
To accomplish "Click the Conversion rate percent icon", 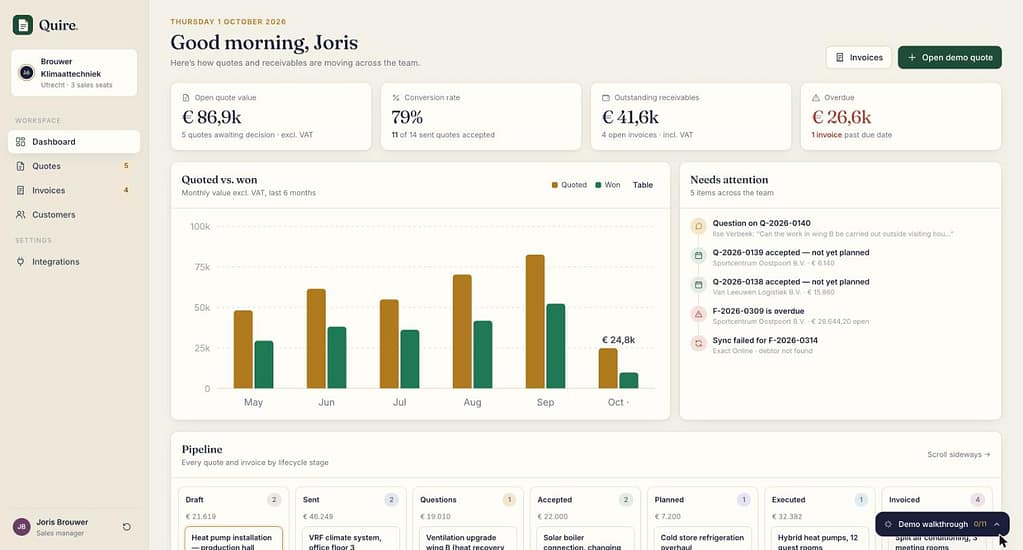I will (x=396, y=98).
